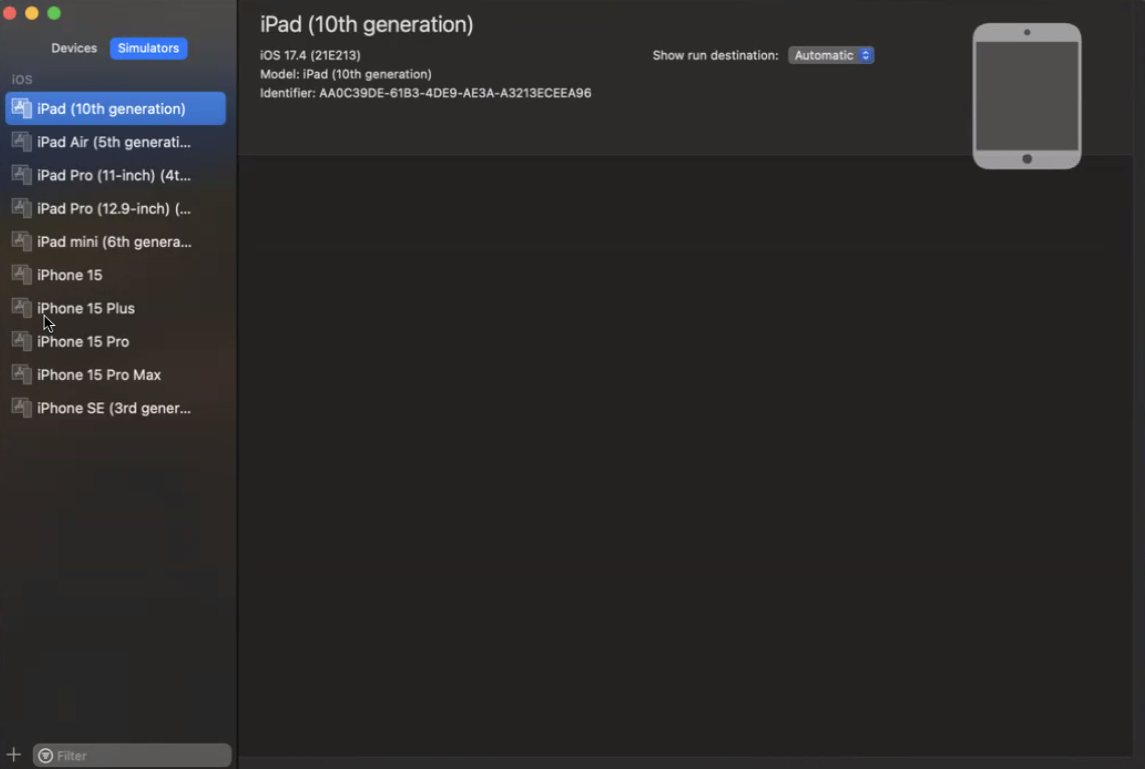Screen dimensions: 1145x769
Task: Select iPad (10th generation) in sidebar list
Action: click(115, 108)
